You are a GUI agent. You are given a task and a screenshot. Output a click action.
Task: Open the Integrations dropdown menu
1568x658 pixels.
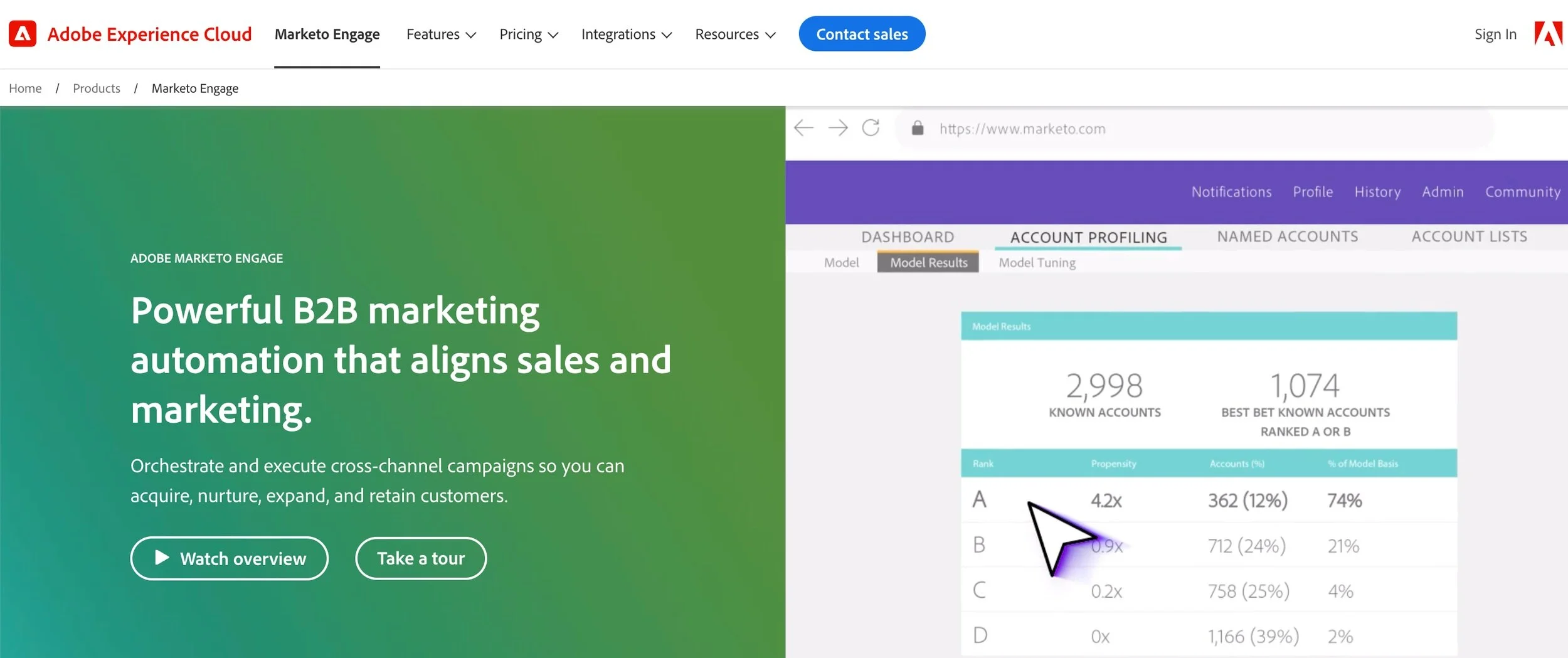(627, 34)
